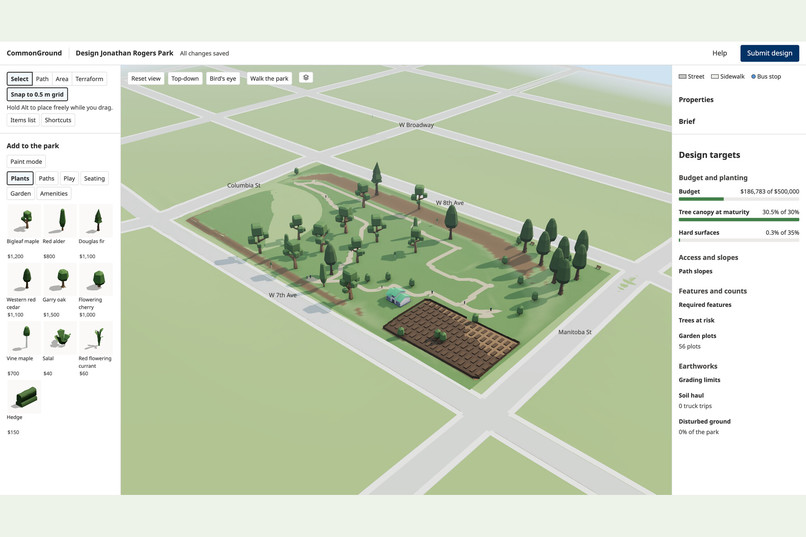Choose the Western red cedar icon
Screen dimensions: 806x537
pyautogui.click(x=24, y=279)
